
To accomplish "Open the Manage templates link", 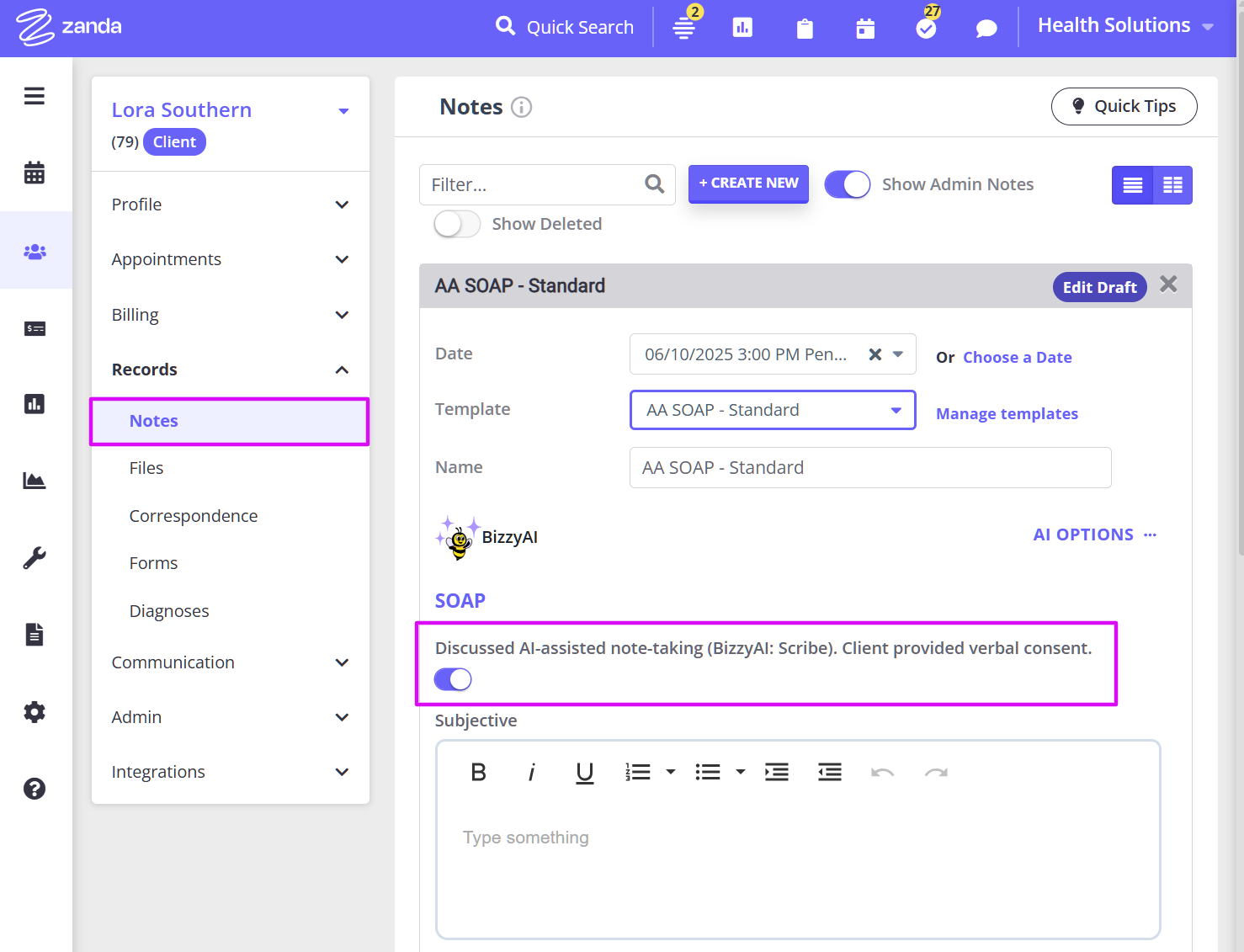I will pyautogui.click(x=1007, y=413).
